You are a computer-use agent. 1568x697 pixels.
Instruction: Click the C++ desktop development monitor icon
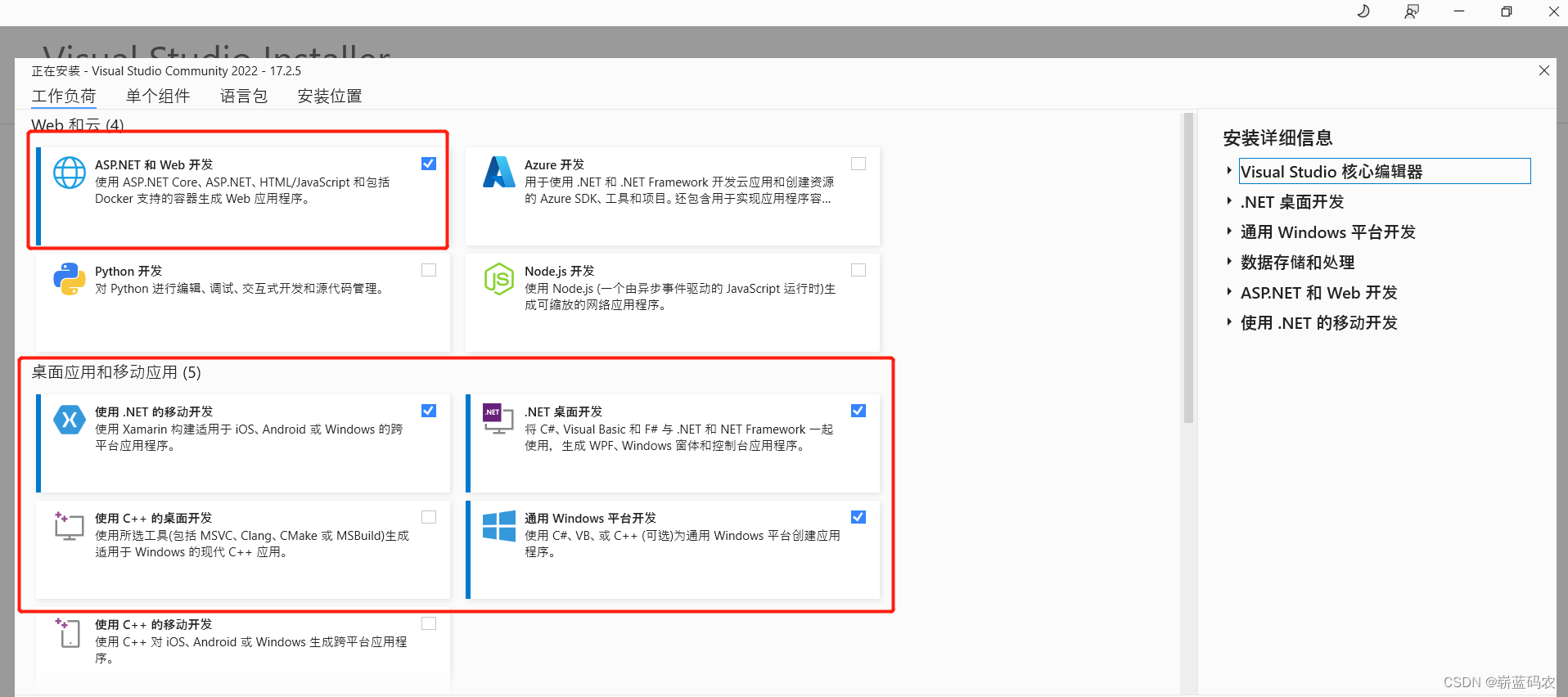click(70, 526)
